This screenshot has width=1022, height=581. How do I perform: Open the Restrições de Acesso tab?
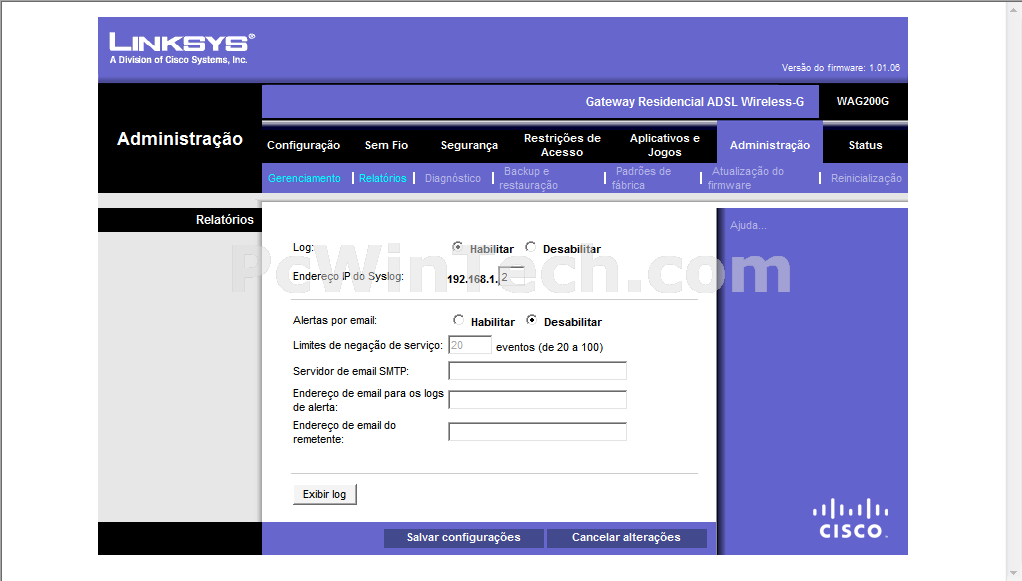[562, 145]
